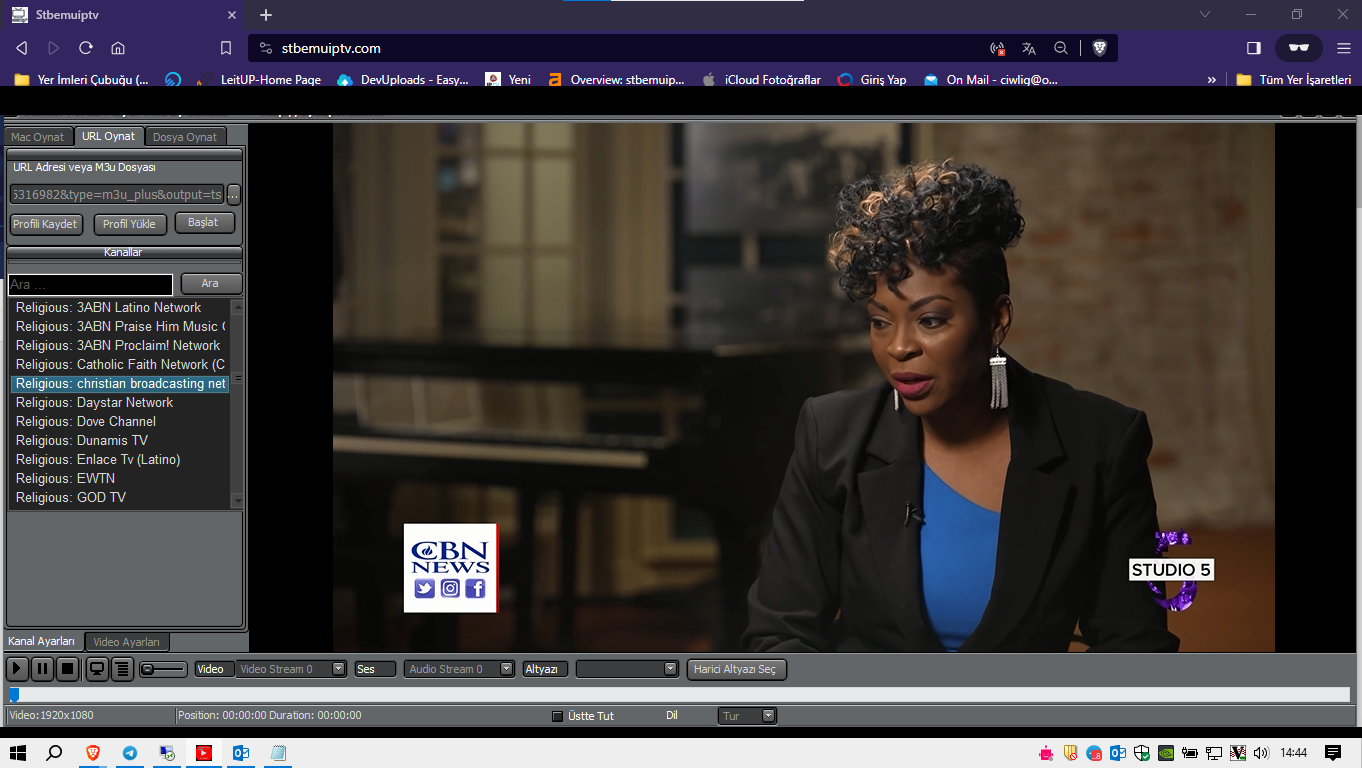Click the Harici Altyazı Seç button
1362x768 pixels.
pos(737,669)
